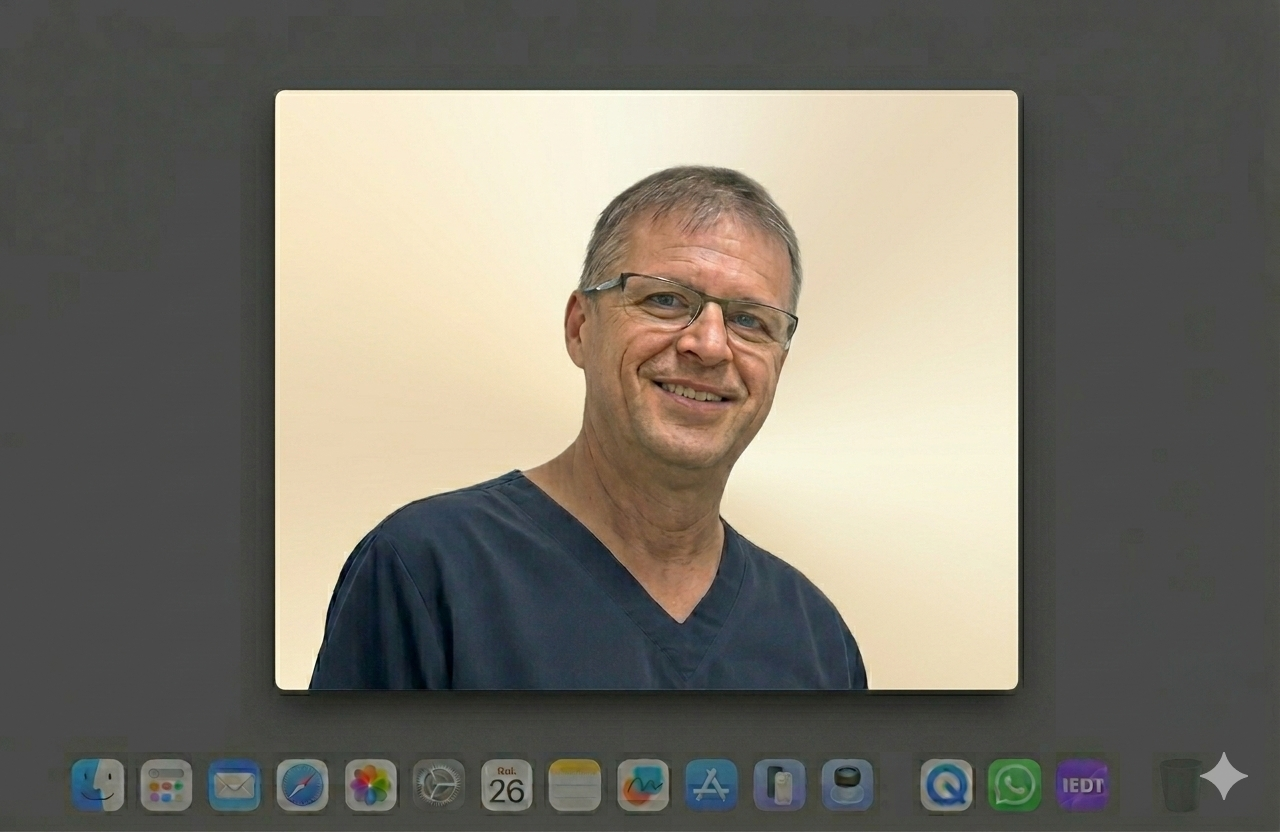
Task: Click the portrait photo in the window
Action: click(x=647, y=390)
